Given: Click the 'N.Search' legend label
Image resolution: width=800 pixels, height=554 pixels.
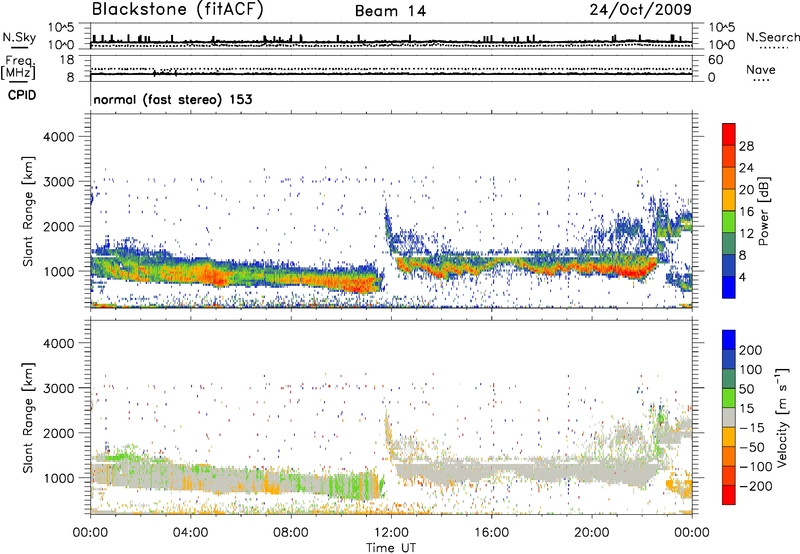Looking at the screenshot, I should [772, 37].
